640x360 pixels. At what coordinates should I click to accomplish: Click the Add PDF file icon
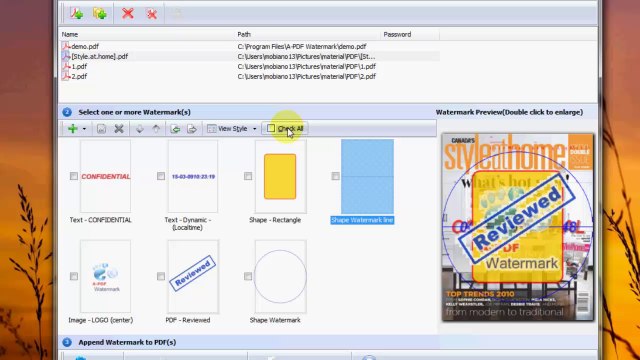(x=76, y=13)
